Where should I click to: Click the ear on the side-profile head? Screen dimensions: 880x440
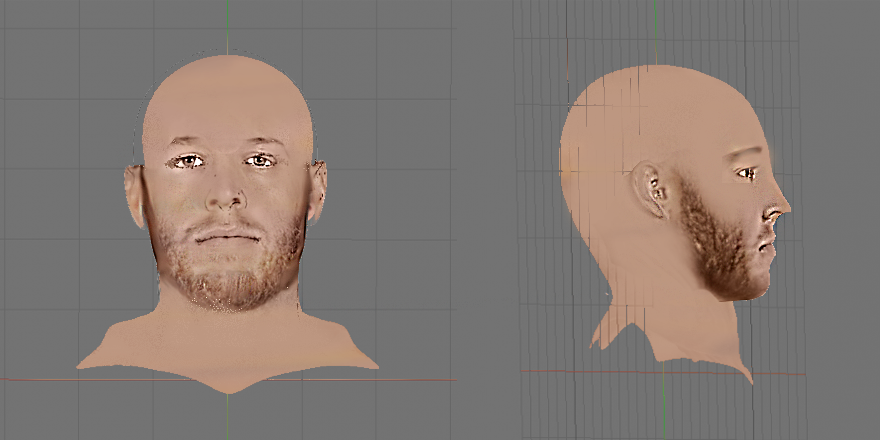[x=651, y=189]
